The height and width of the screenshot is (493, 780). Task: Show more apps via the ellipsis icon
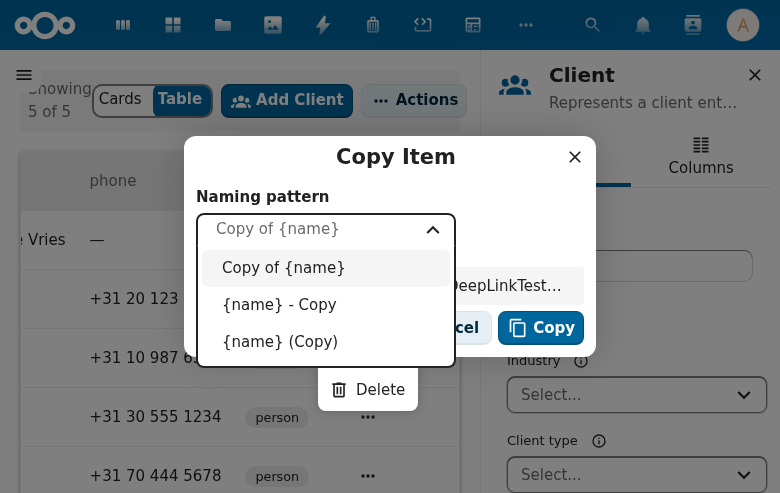[526, 25]
